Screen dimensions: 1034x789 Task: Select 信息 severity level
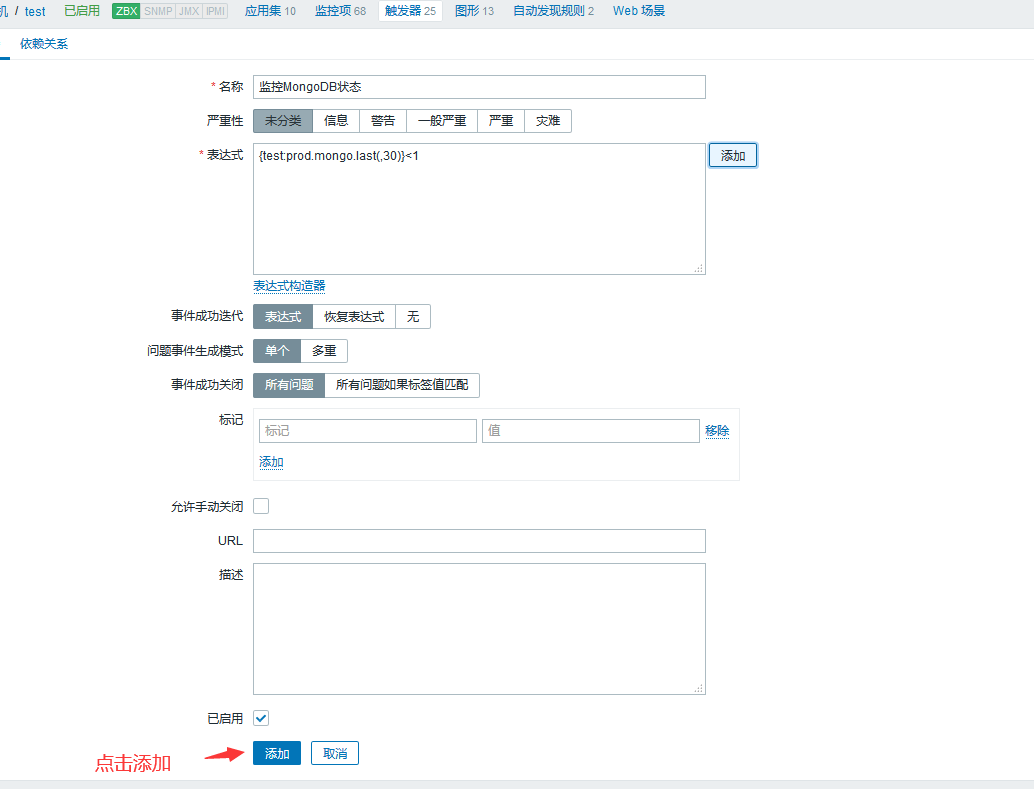point(336,121)
